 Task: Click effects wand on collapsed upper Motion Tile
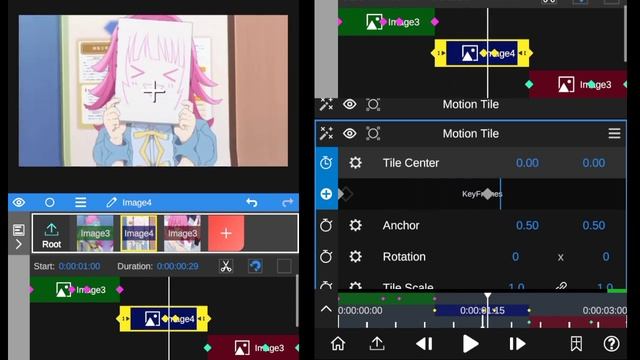[x=326, y=104]
